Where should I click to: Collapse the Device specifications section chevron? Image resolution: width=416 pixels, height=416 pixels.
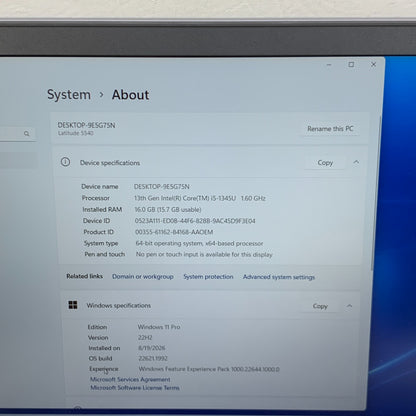356,162
